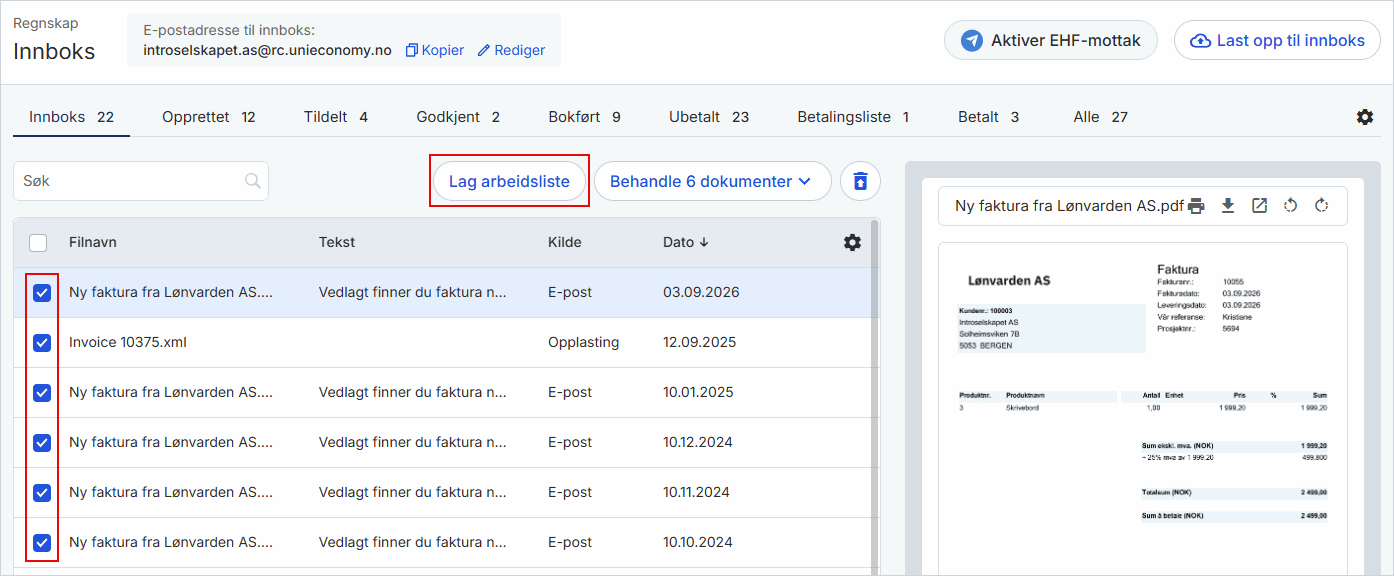Click the date 12.09.2025 cell

pyautogui.click(x=699, y=342)
